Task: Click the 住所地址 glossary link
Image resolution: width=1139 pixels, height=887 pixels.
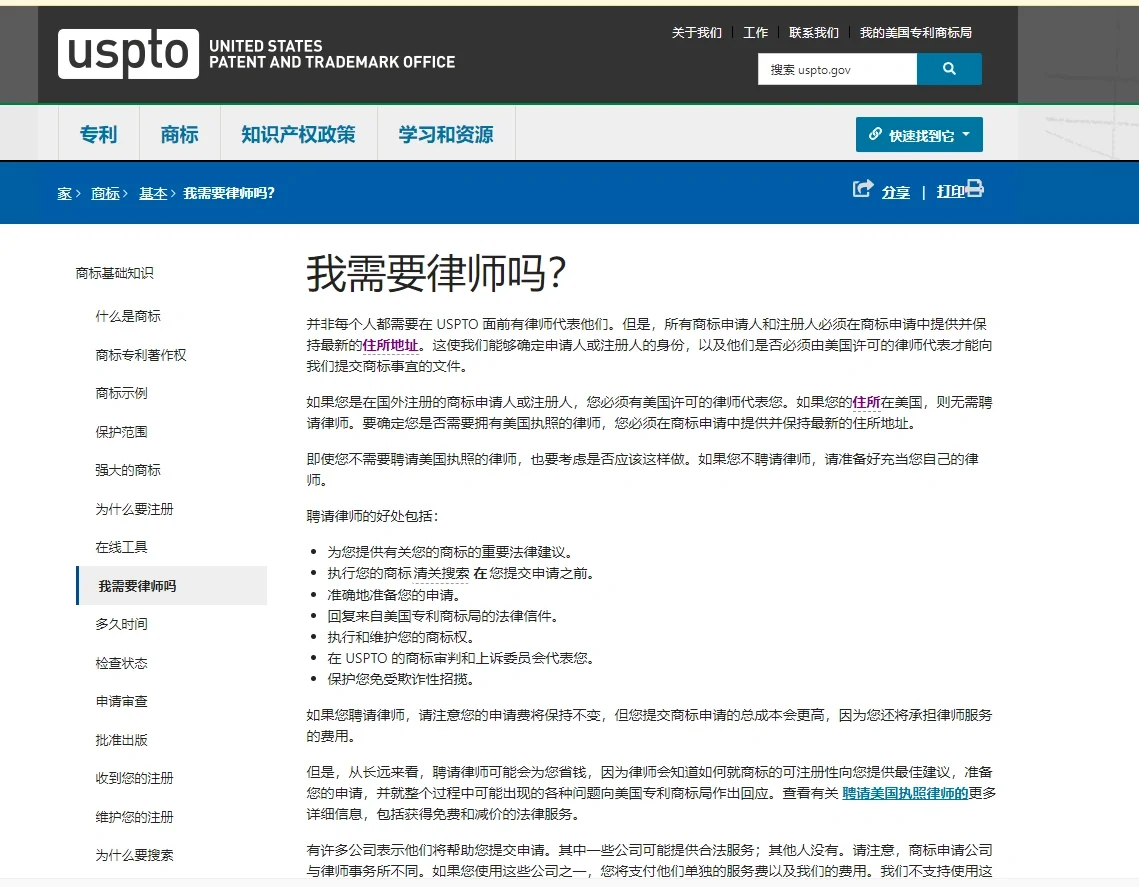Action: coord(391,345)
